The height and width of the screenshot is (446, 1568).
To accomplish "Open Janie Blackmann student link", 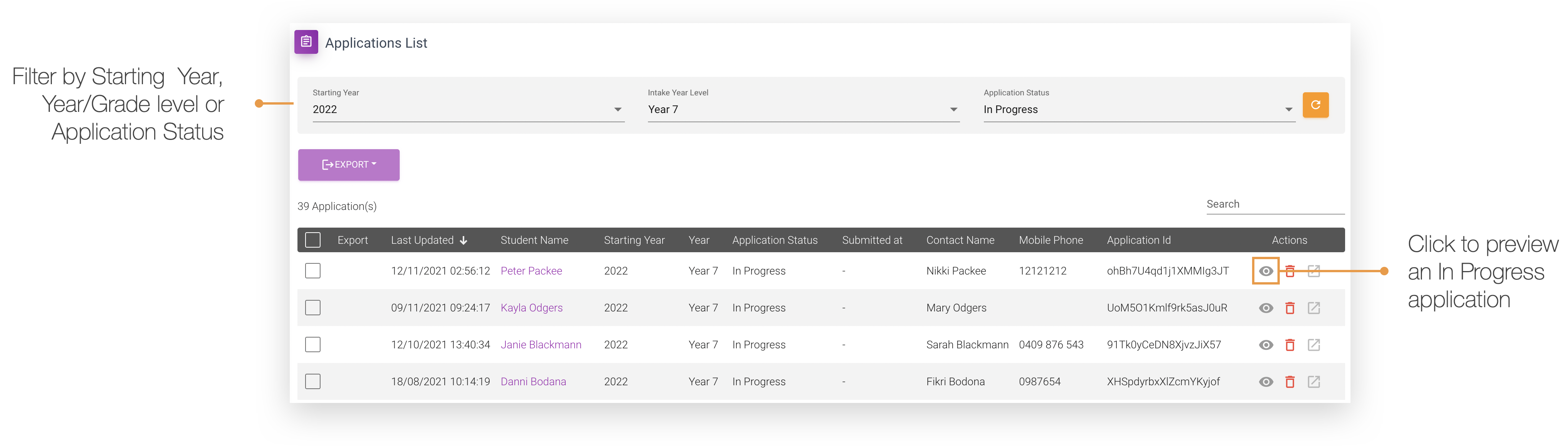I will 540,345.
